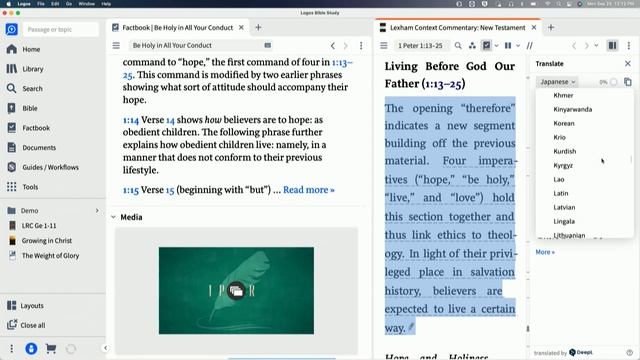Screen dimensions: 640x360
Task: Add a new tab beside Factbook
Action: [x=258, y=28]
